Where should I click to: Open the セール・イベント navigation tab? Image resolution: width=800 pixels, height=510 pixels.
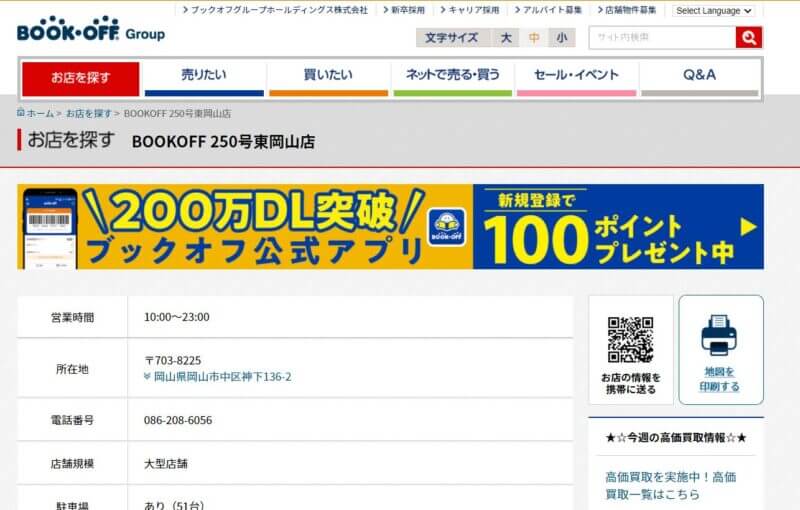coord(577,79)
